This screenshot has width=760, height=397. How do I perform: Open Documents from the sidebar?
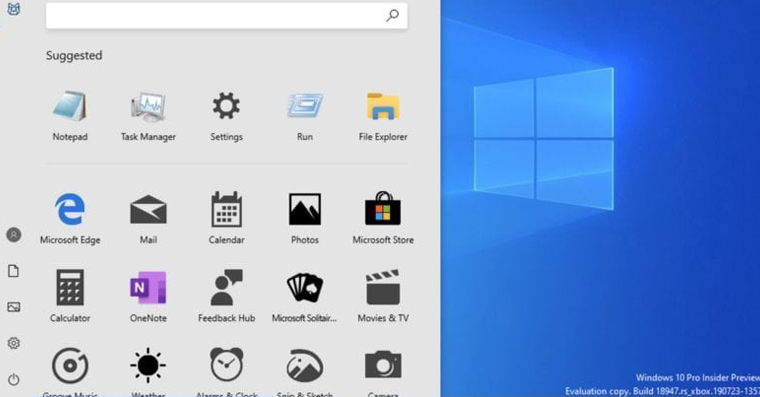click(14, 271)
